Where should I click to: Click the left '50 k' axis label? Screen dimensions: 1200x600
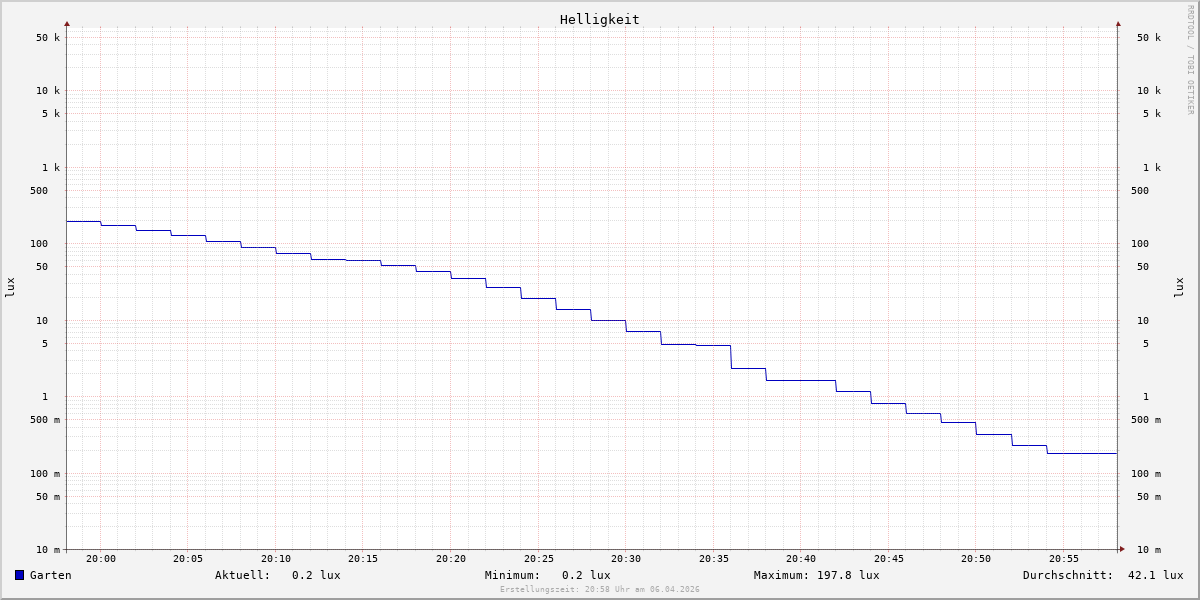[48, 38]
